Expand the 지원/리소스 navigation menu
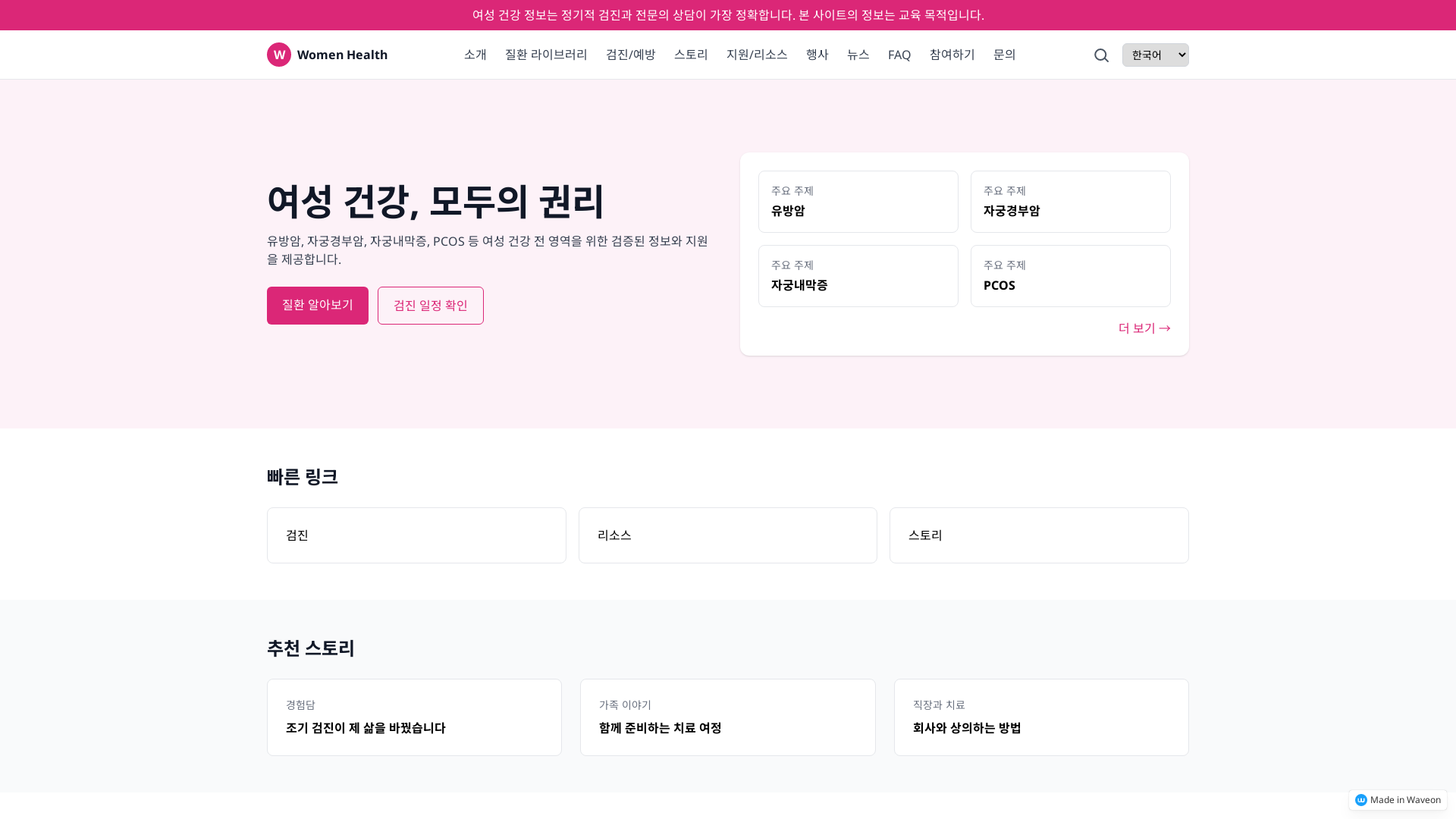 click(756, 55)
